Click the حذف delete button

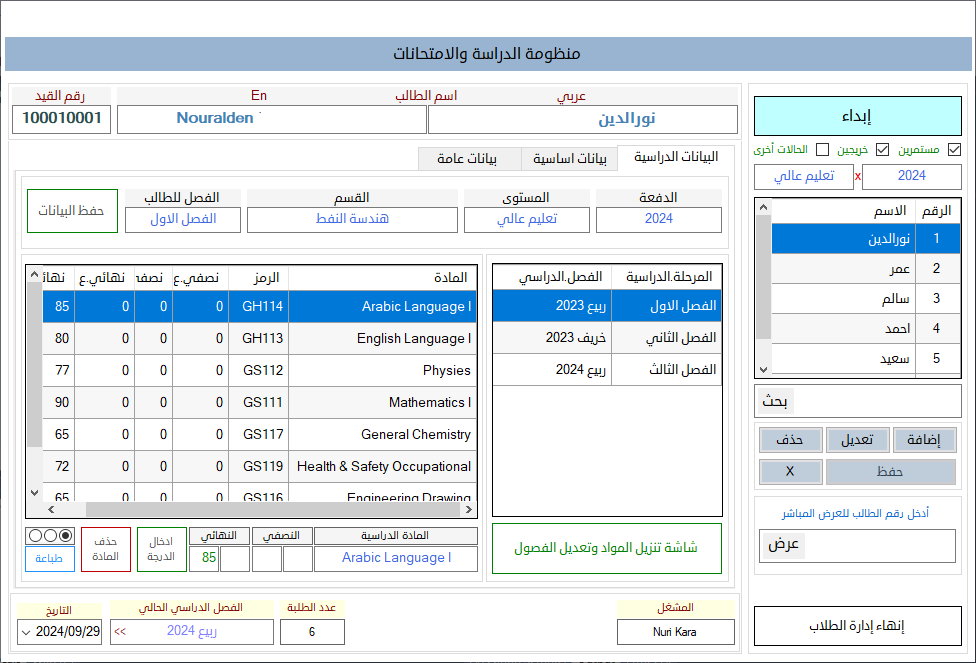point(790,440)
